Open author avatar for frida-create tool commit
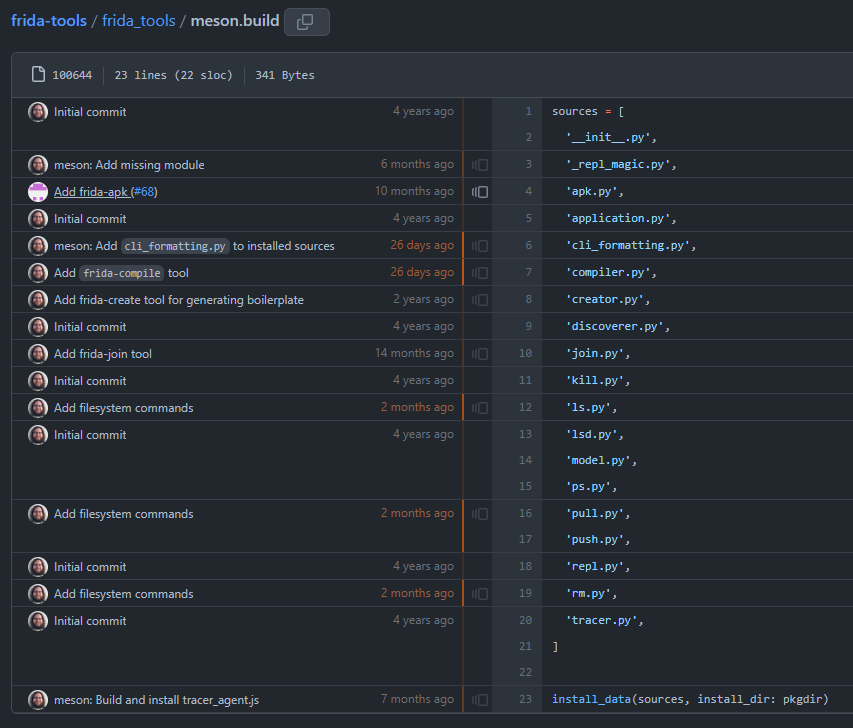The width and height of the screenshot is (853, 728). [x=38, y=300]
